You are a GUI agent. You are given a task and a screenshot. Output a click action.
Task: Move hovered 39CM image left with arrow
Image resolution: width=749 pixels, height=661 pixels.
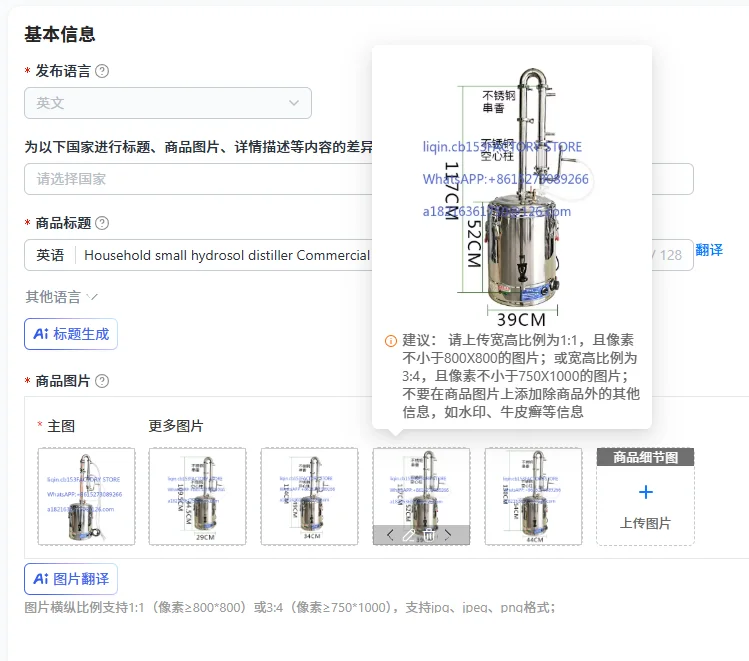[x=390, y=535]
